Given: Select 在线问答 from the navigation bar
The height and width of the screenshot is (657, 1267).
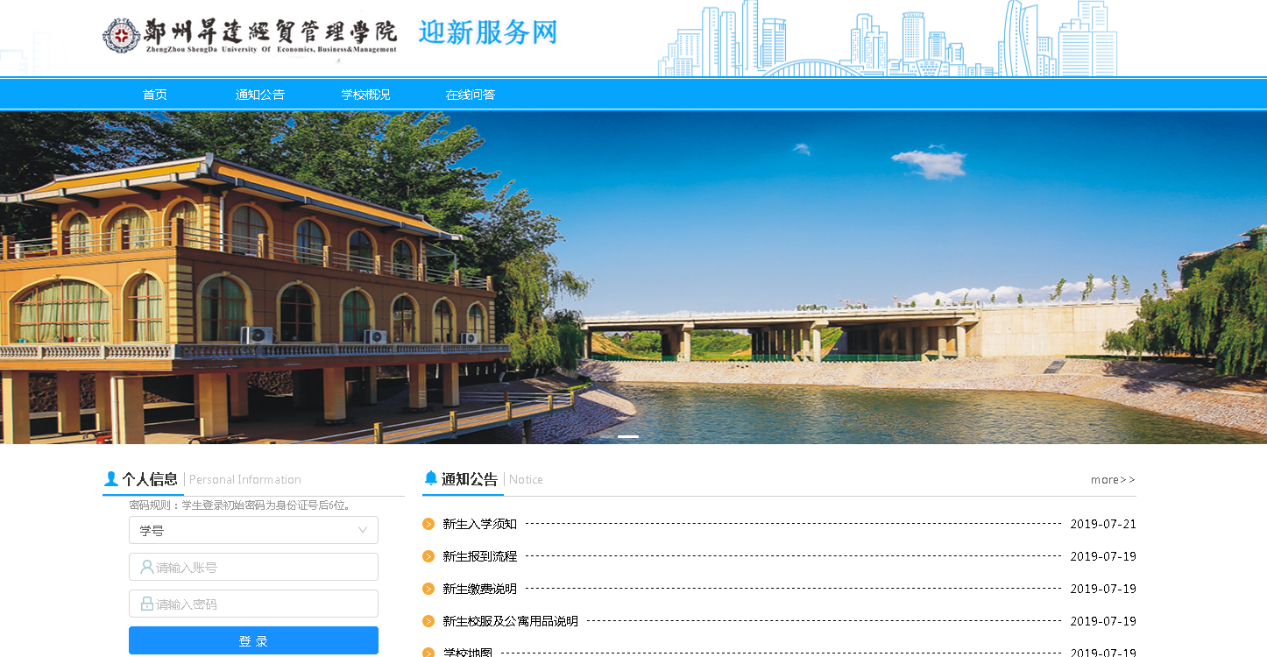Looking at the screenshot, I should click(470, 95).
